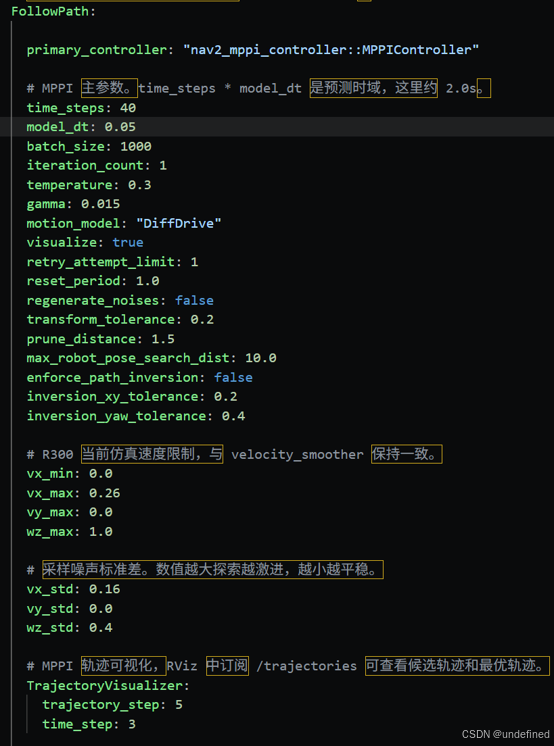Image resolution: width=554 pixels, height=746 pixels.
Task: Click the gamma: 0.015 line
Action: (73, 204)
